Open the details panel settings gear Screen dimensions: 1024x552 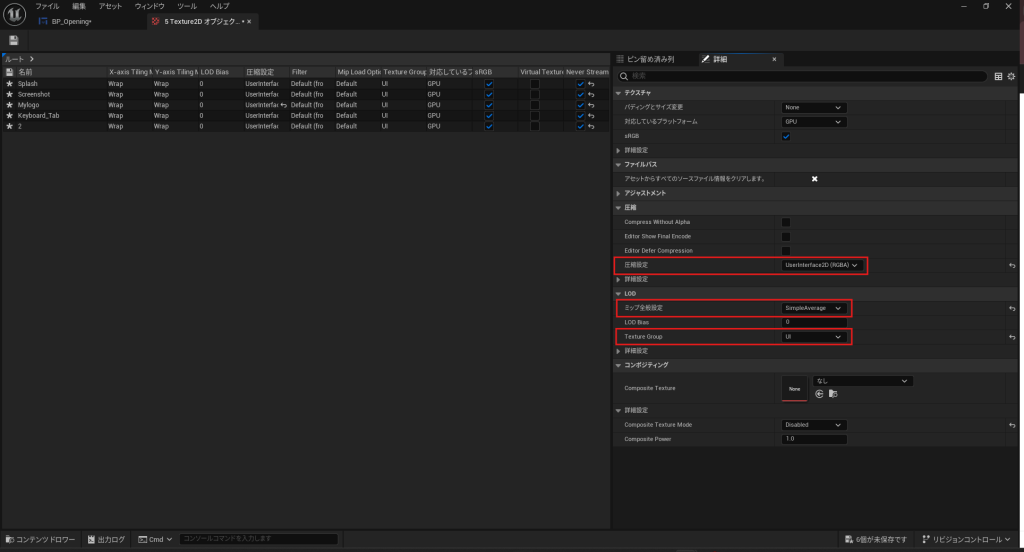point(1011,76)
